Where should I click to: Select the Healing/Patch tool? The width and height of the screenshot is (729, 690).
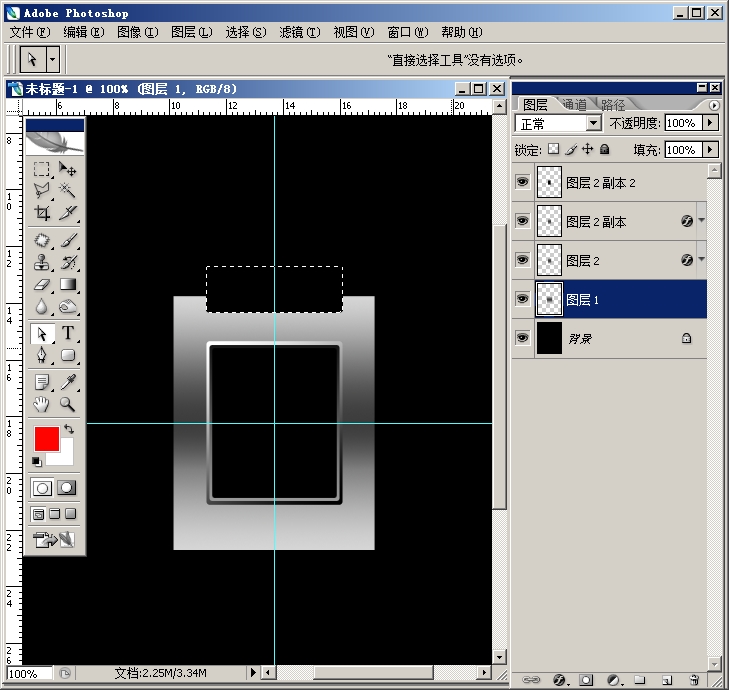click(41, 240)
